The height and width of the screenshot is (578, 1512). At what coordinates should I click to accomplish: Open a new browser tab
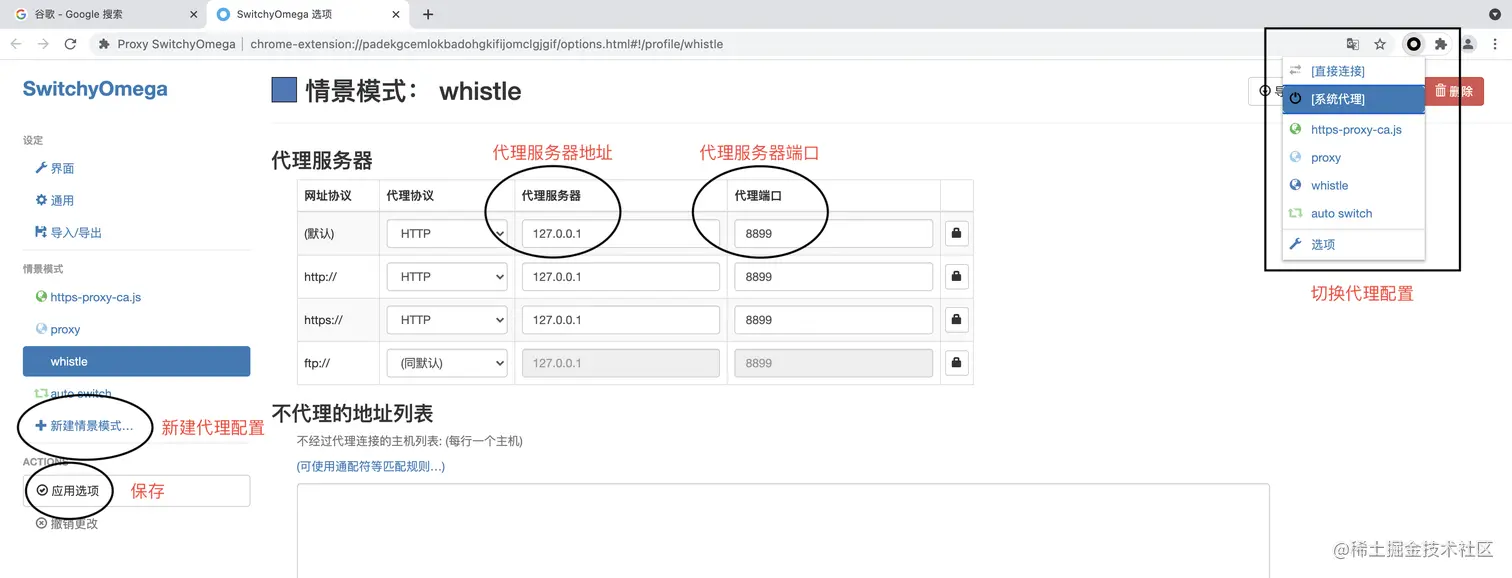(428, 14)
